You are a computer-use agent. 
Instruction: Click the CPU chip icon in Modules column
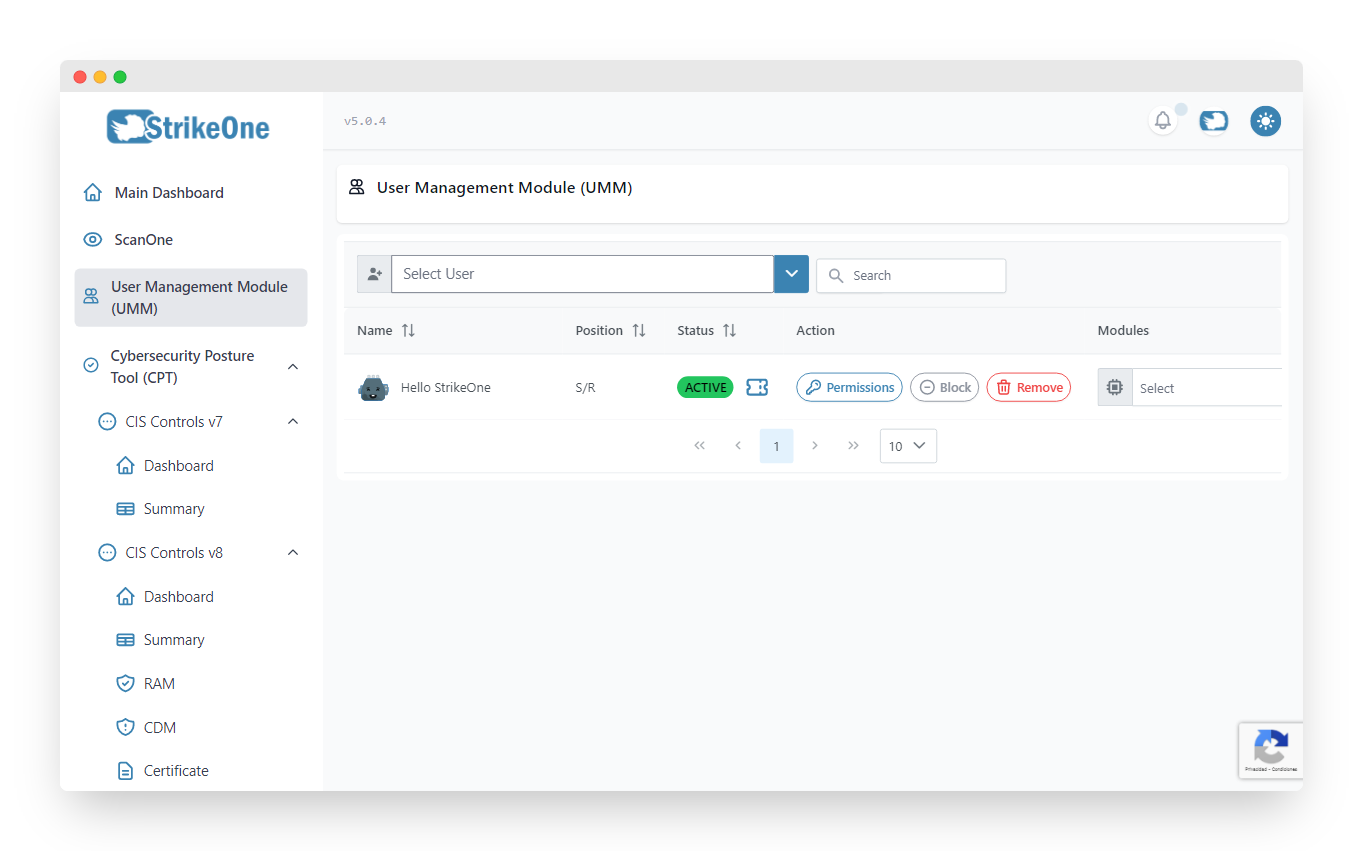coord(1114,387)
